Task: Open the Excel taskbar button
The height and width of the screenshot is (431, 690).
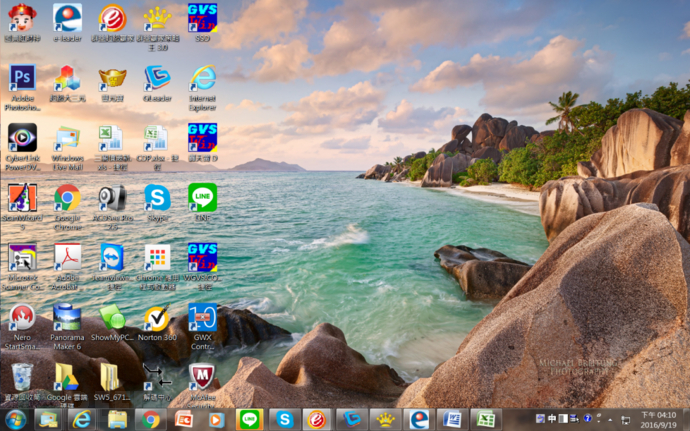Action: 485,419
